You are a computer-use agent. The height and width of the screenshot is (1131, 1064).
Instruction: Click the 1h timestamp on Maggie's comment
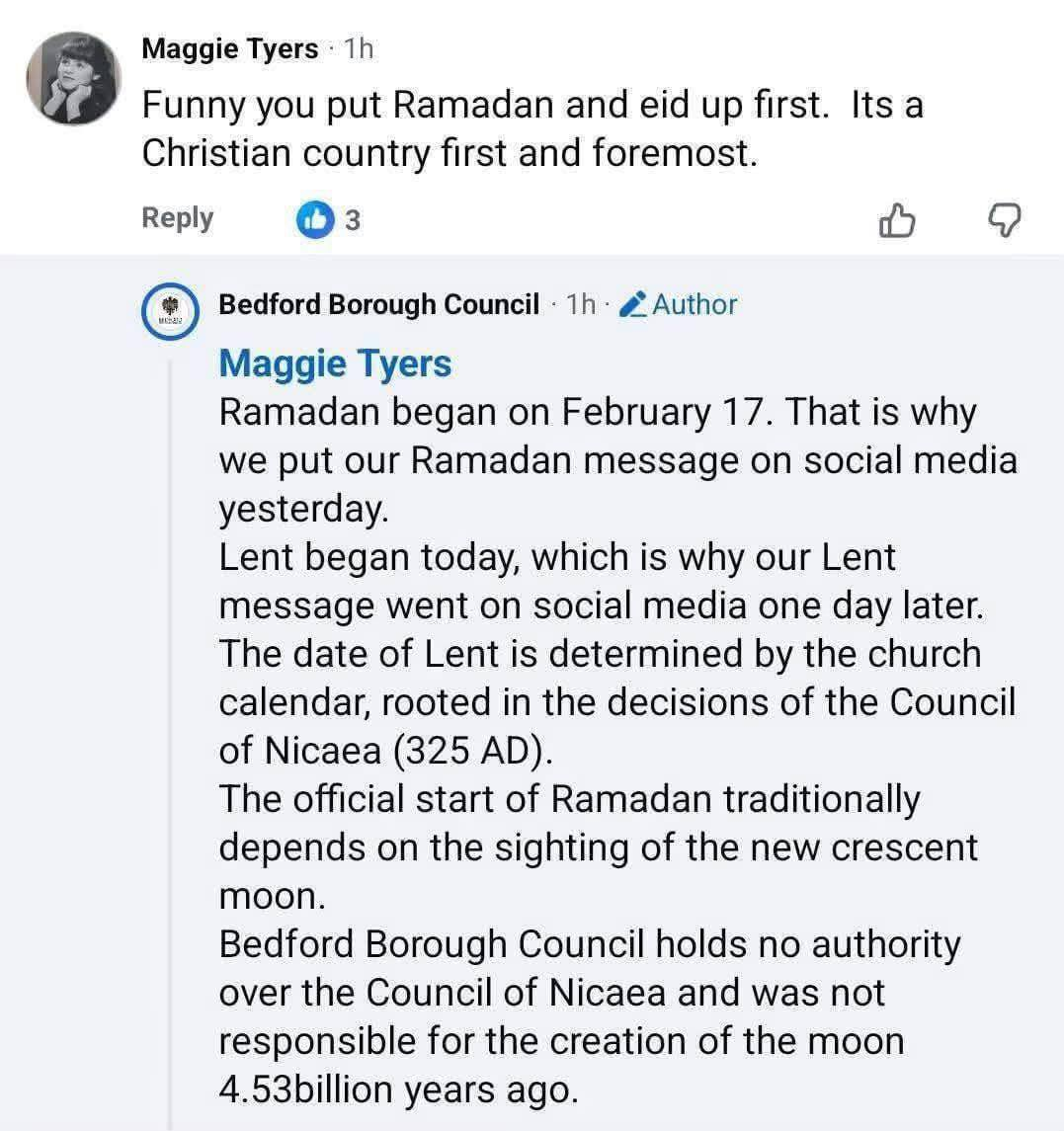coord(358,48)
